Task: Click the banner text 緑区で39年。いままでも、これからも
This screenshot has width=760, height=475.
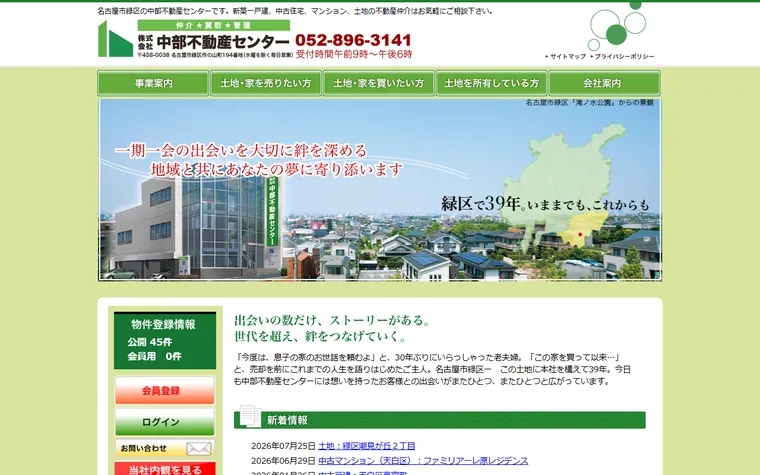Action: coord(545,204)
